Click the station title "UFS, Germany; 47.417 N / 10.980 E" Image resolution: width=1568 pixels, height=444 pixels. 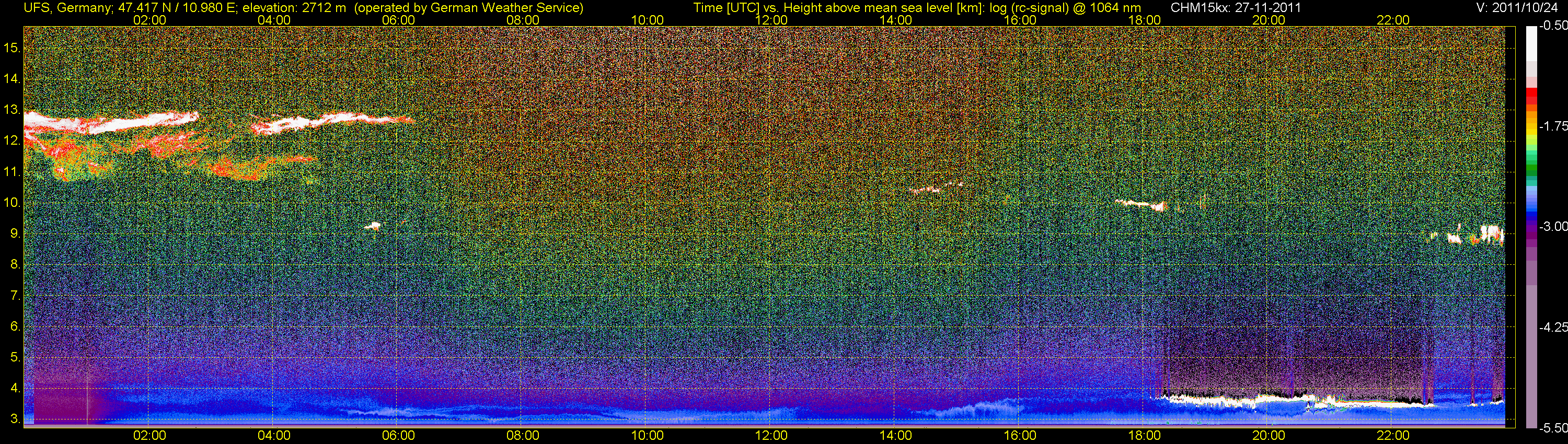(130, 8)
